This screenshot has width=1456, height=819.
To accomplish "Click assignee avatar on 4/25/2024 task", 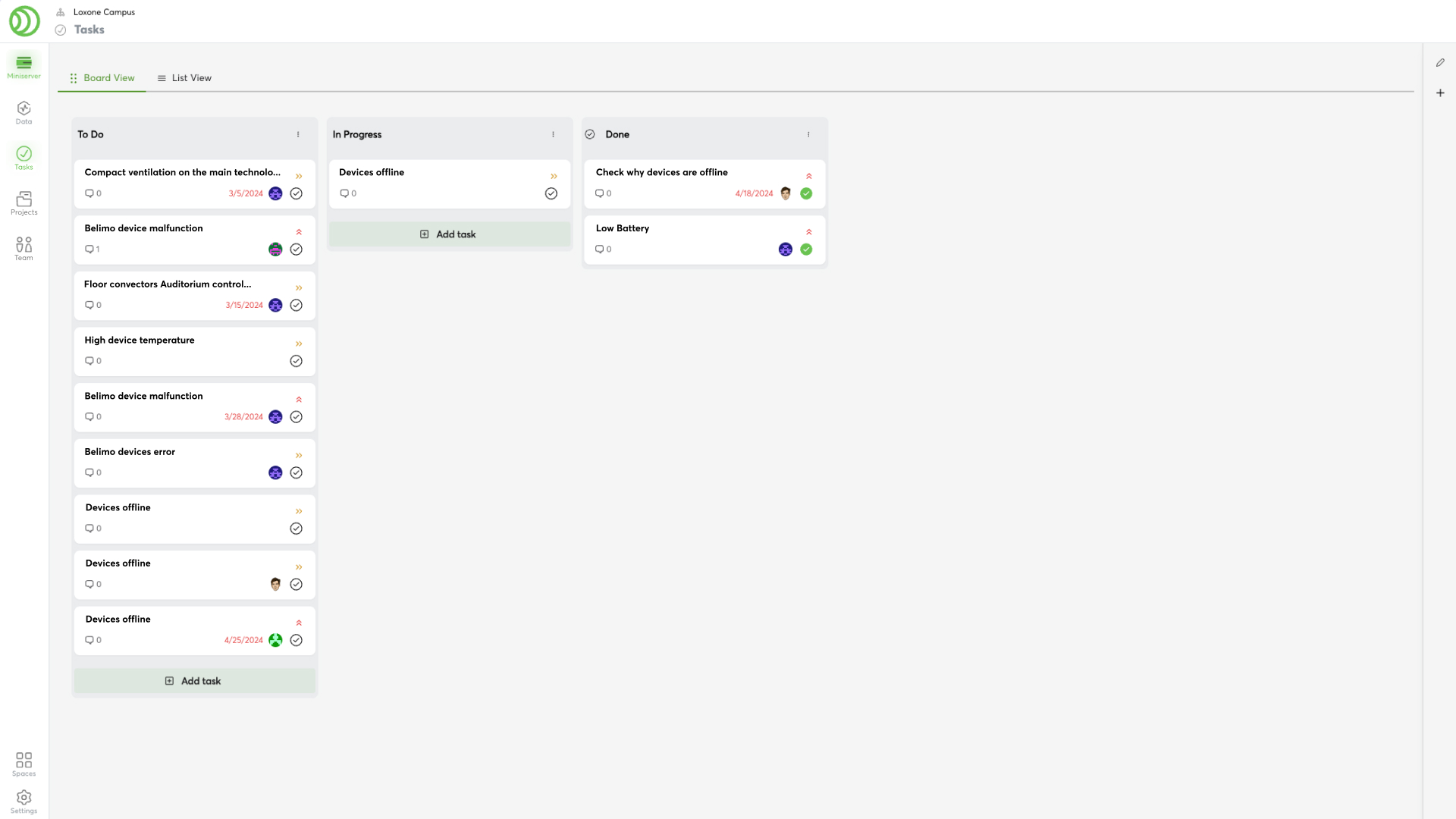I will tap(275, 640).
